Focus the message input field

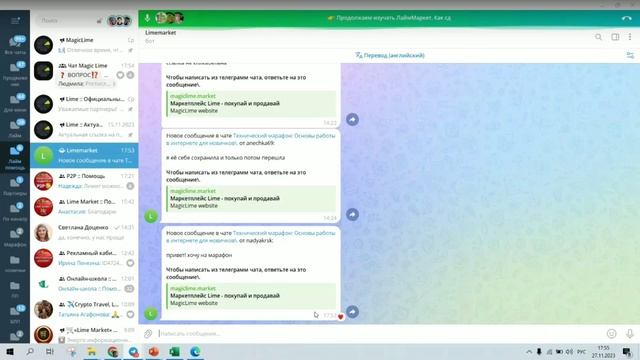click(x=380, y=333)
